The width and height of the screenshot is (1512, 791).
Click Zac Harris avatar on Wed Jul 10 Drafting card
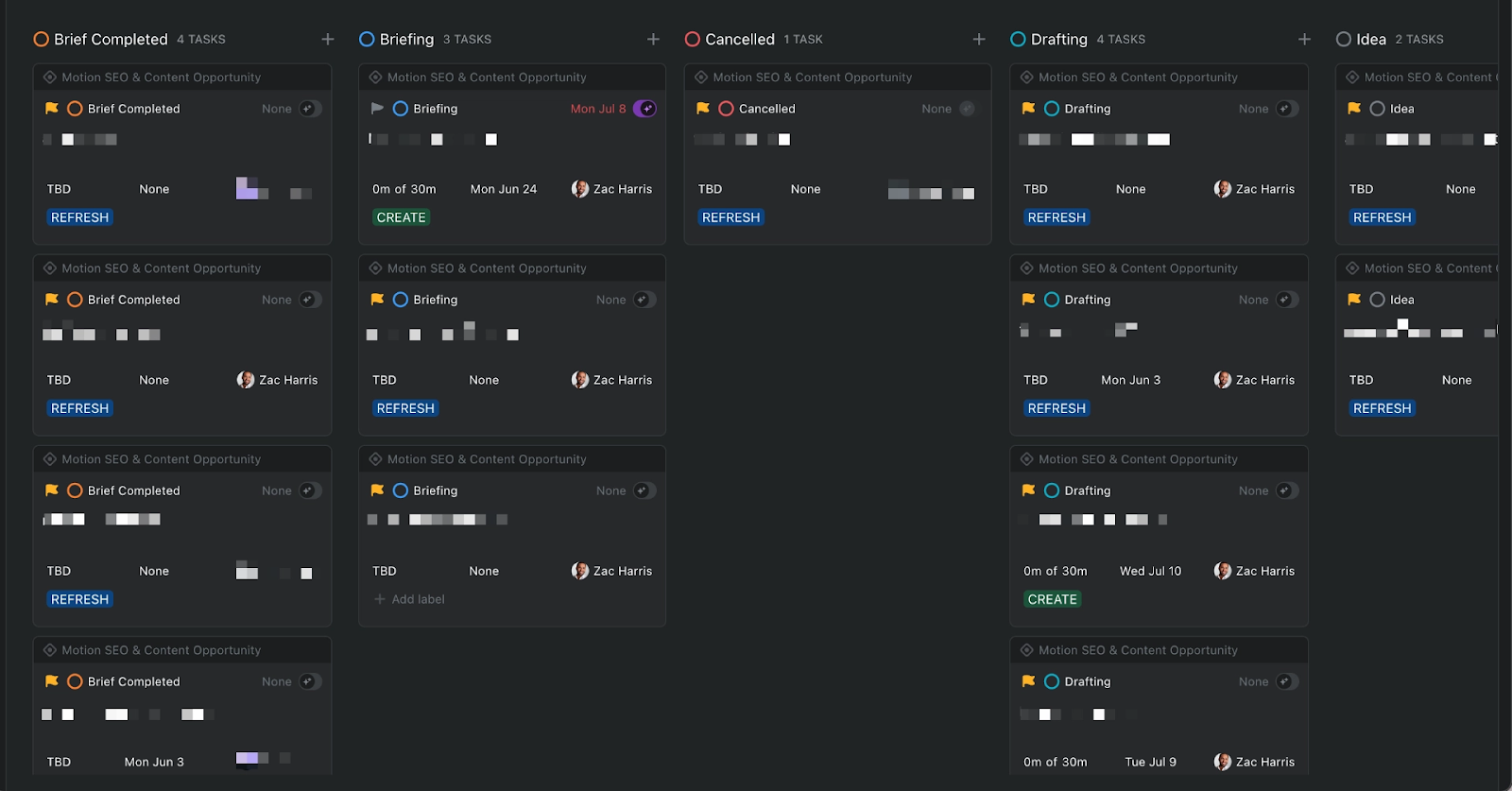click(1223, 571)
